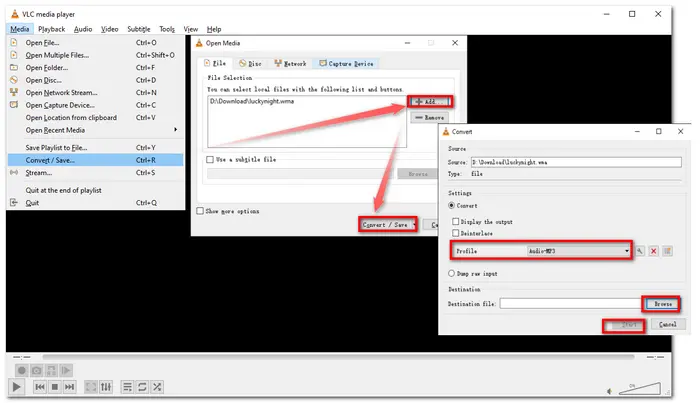Click the Stop playback button
This screenshot has height=403, width=700.
click(x=54, y=386)
